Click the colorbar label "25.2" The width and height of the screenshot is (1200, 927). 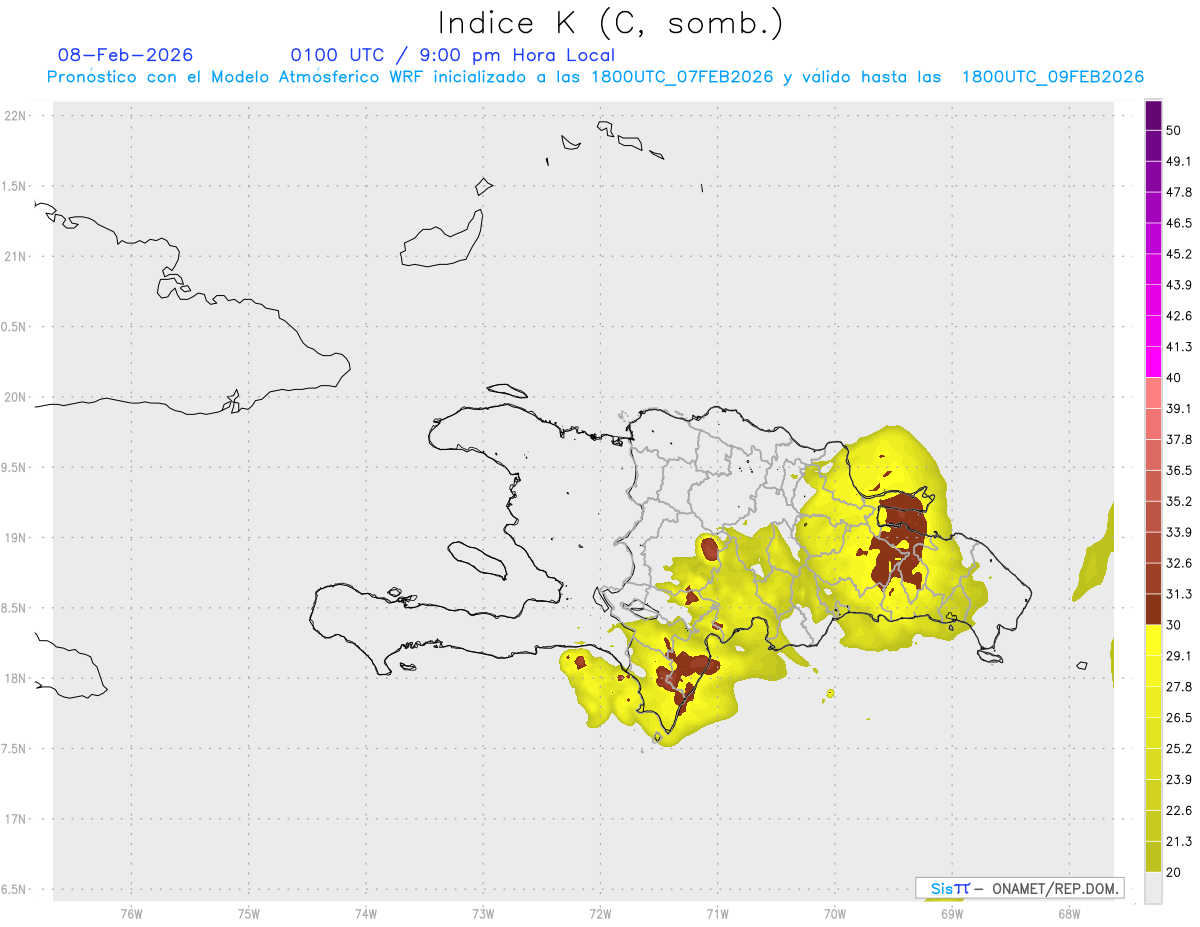click(1179, 748)
